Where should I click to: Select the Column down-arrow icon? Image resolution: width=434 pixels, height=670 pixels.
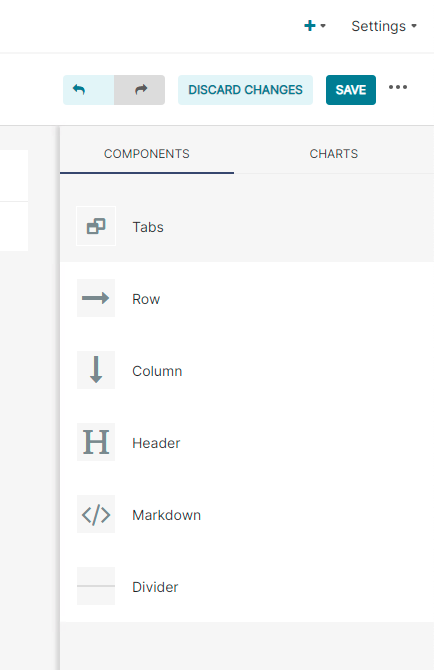[96, 370]
